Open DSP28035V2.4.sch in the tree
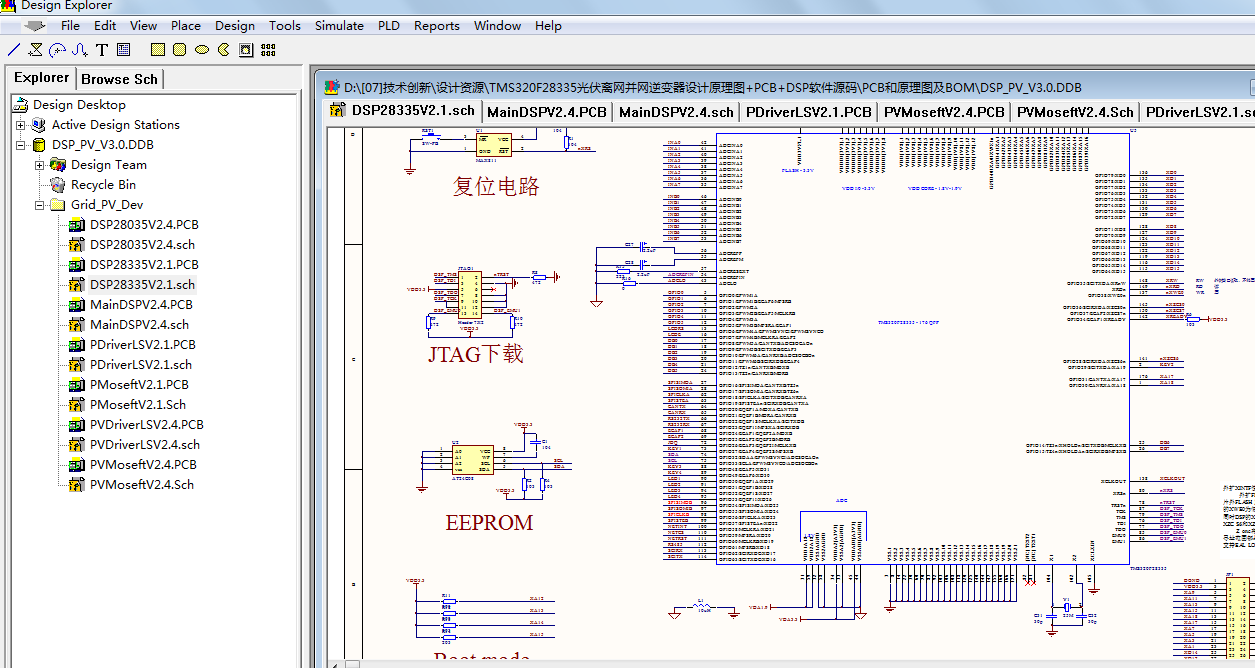 coord(142,245)
